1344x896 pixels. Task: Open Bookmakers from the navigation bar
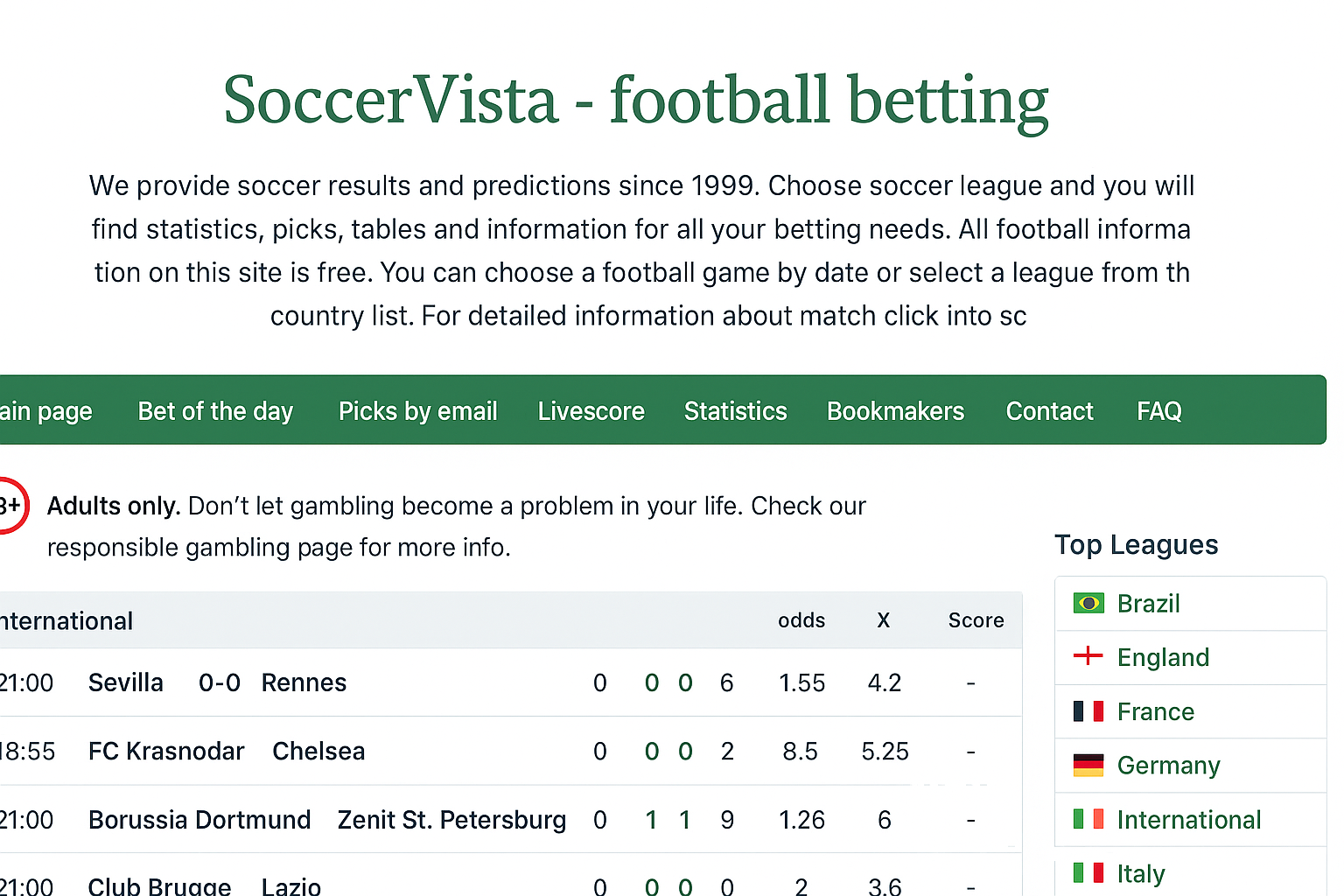click(x=895, y=411)
